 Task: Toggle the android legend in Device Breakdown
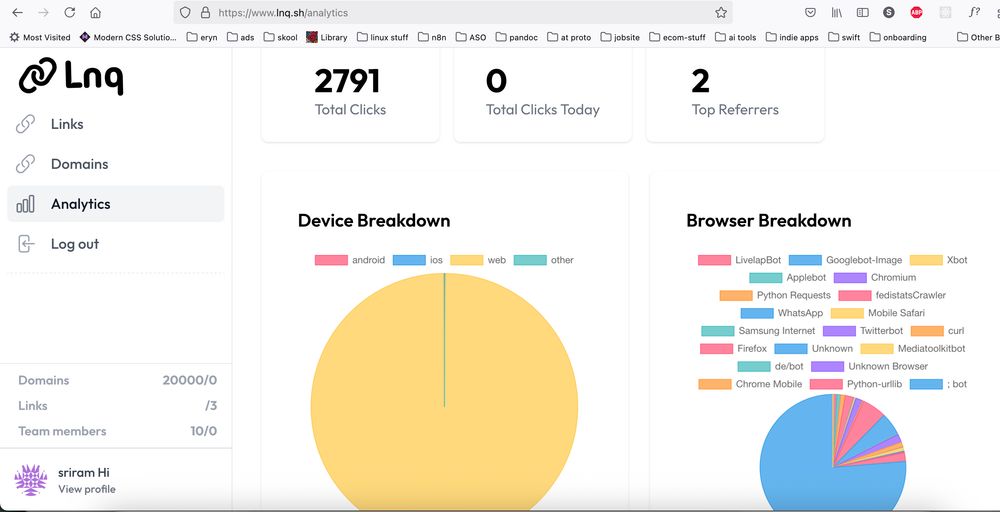coord(349,260)
